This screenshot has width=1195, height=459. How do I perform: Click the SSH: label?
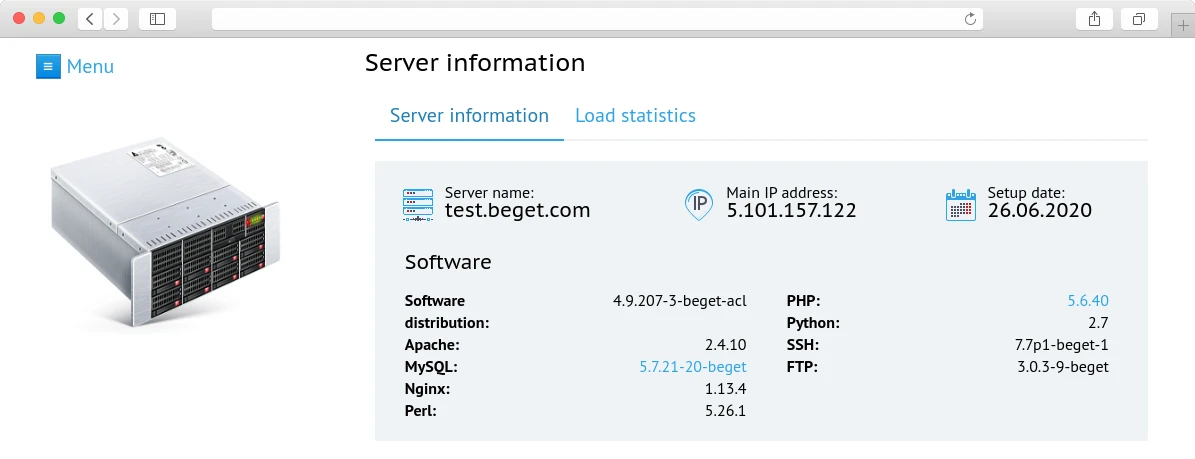pos(803,345)
